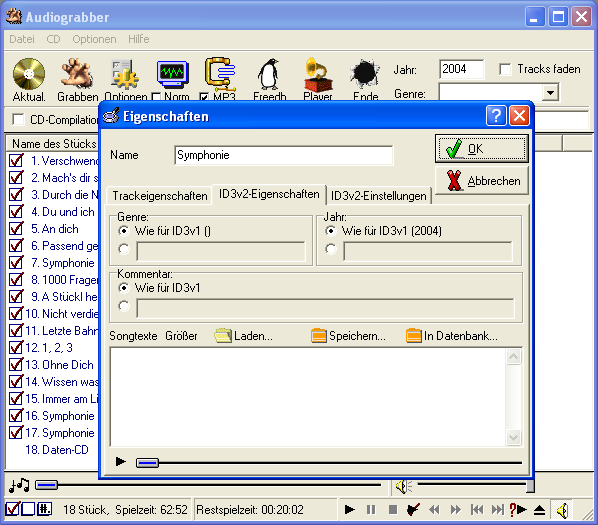Open the Hilfe menu
598x525 pixels.
138,39
